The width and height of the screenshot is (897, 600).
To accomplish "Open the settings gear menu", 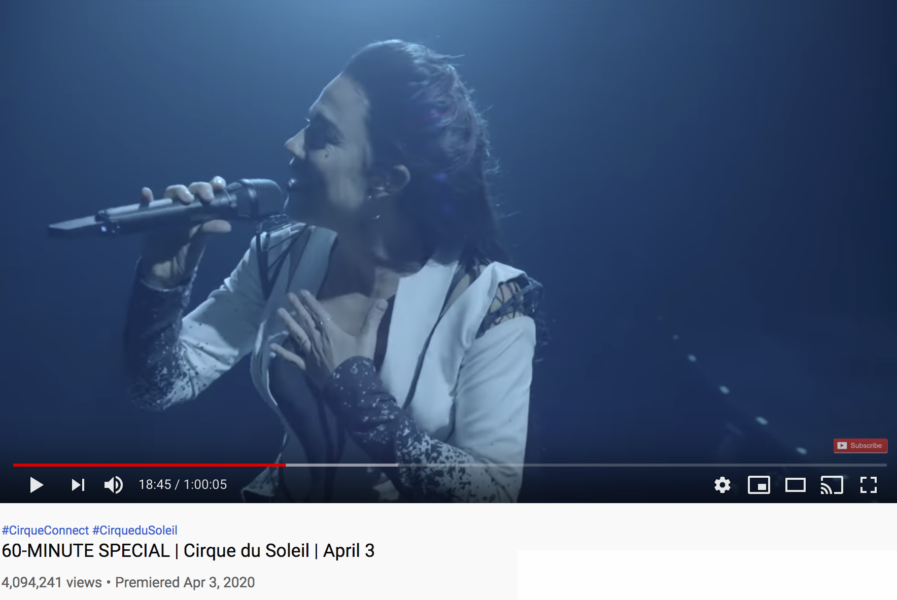I will tap(723, 485).
